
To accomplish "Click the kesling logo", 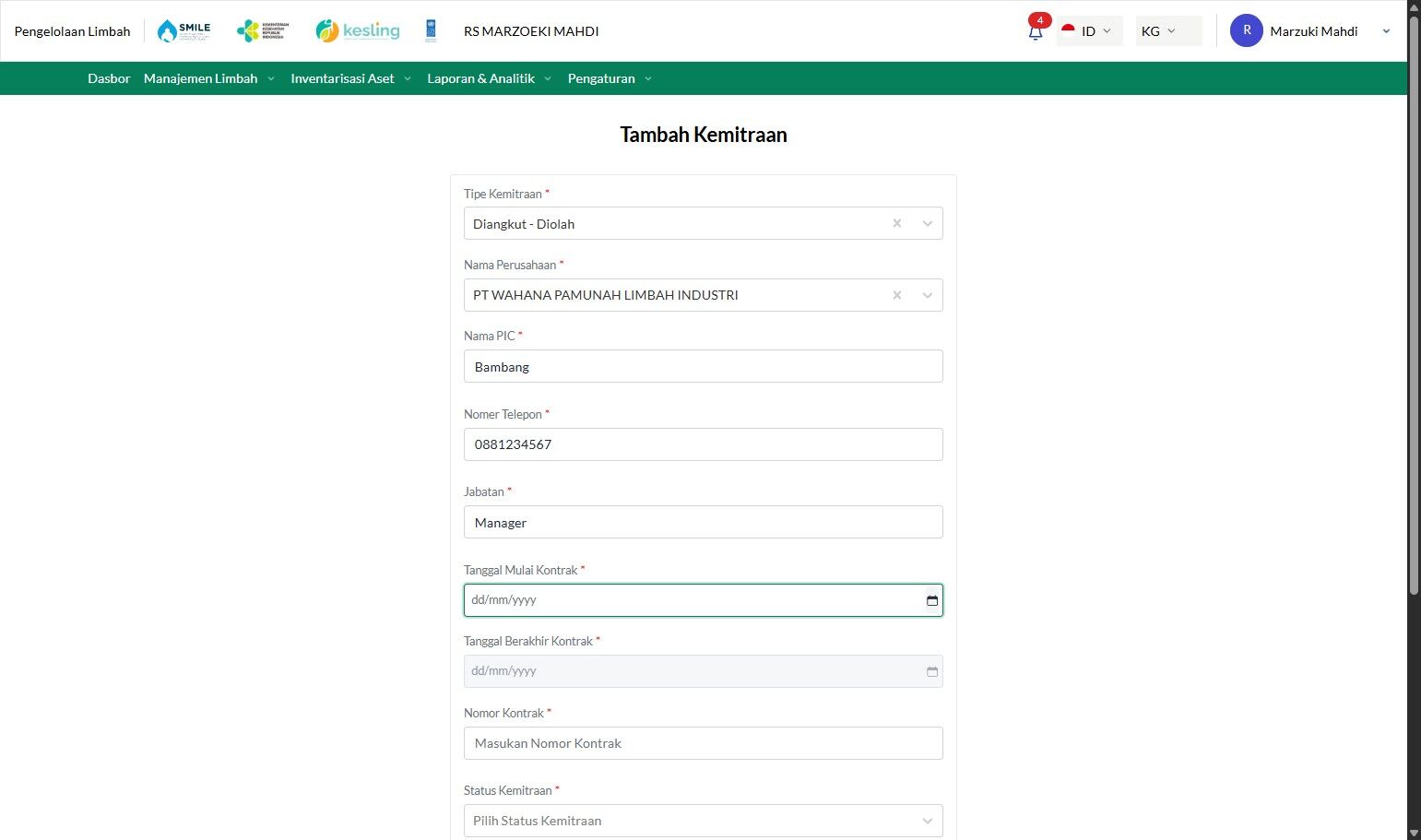I will point(358,31).
